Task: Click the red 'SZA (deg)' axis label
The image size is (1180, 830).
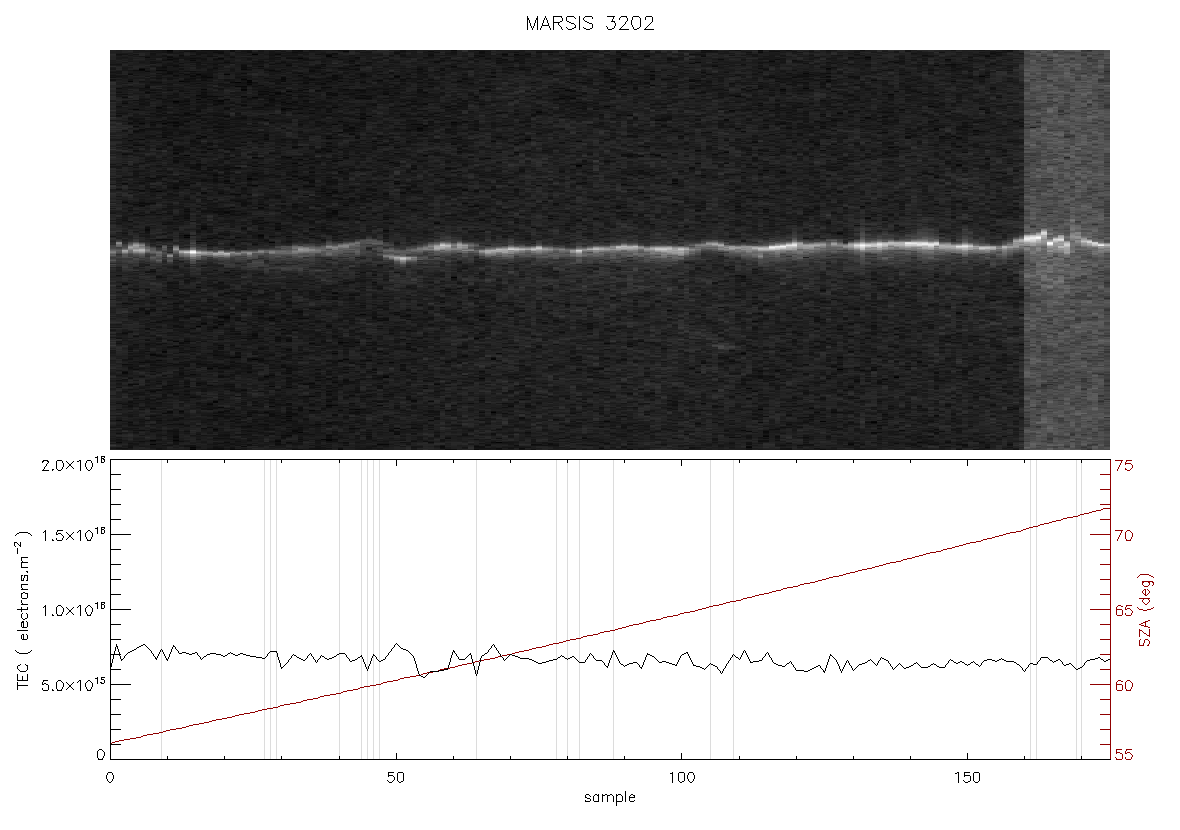Action: (x=1146, y=611)
